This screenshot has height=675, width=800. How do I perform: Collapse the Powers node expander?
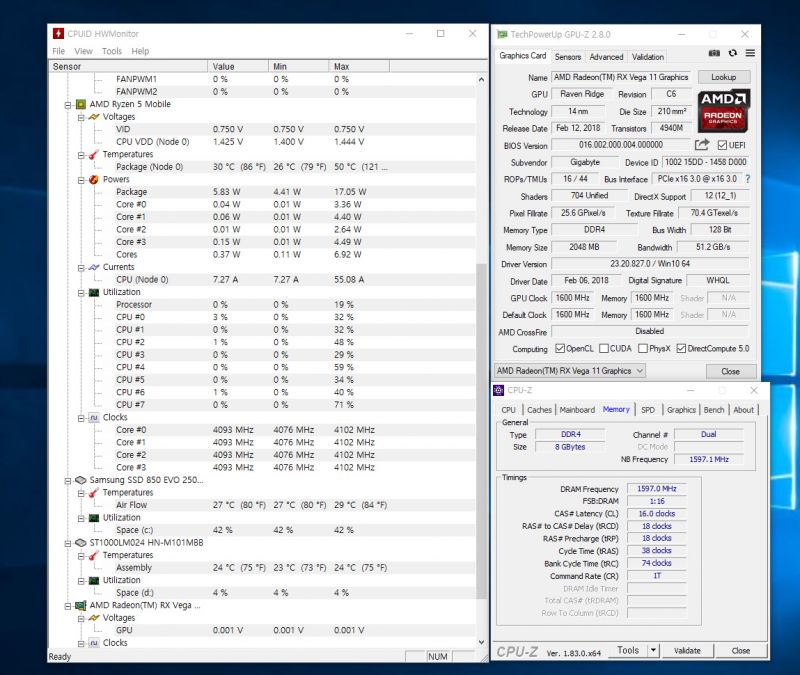81,180
